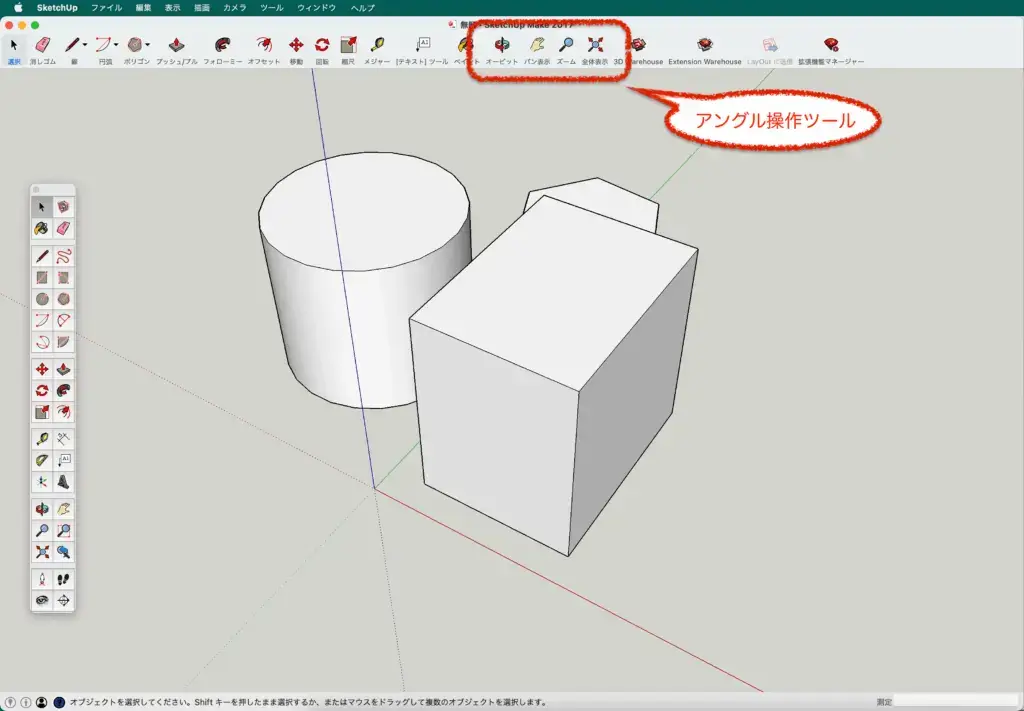Open the ツール menu

[x=272, y=8]
